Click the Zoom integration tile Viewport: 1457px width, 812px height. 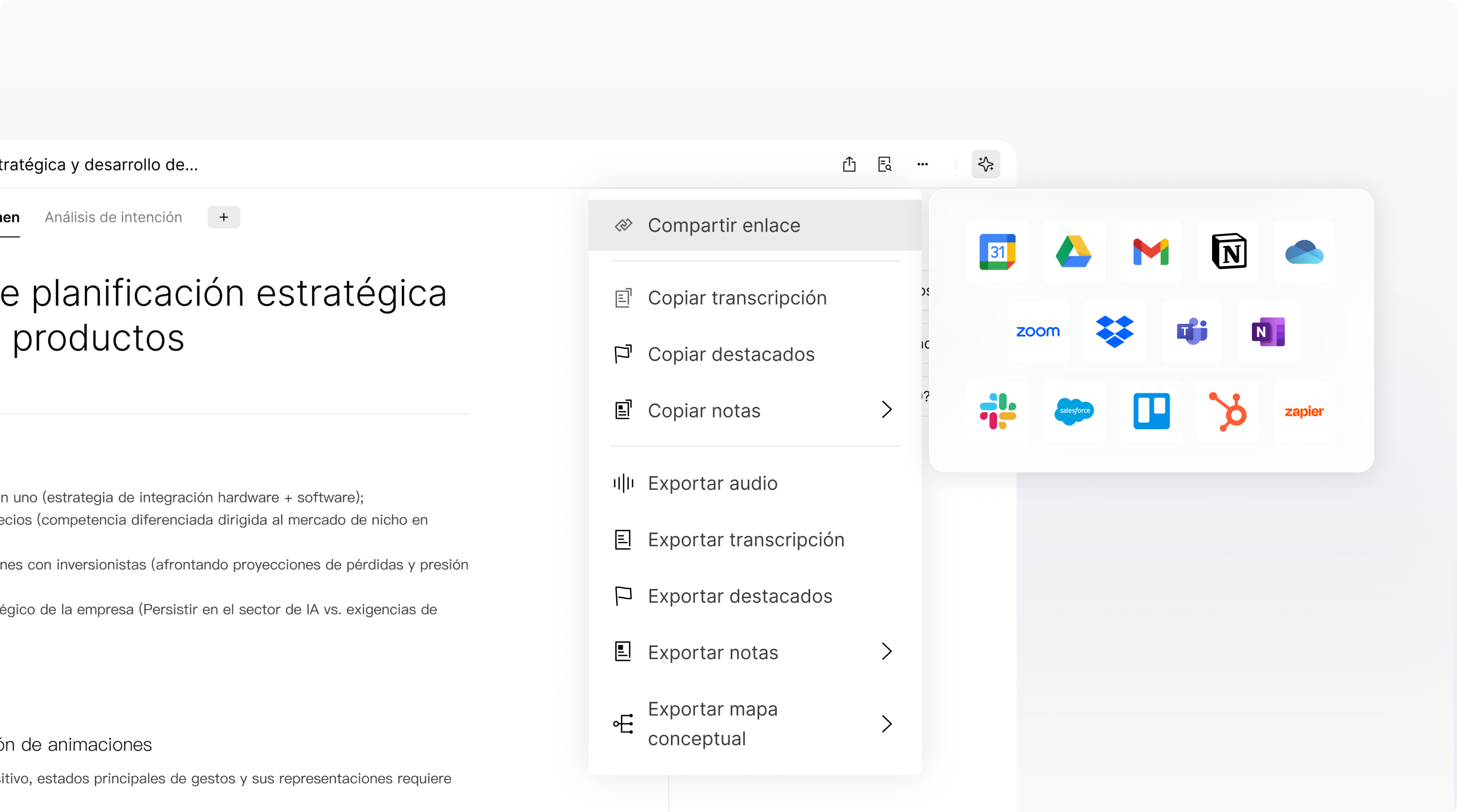pos(1038,331)
